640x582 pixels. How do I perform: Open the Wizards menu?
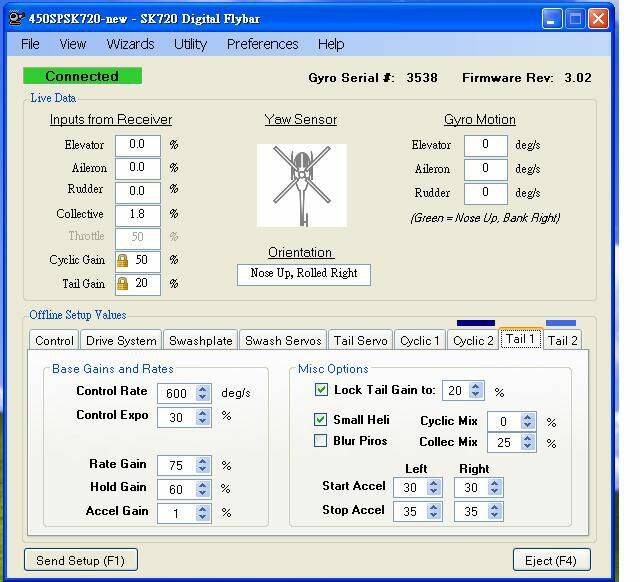pyautogui.click(x=130, y=44)
